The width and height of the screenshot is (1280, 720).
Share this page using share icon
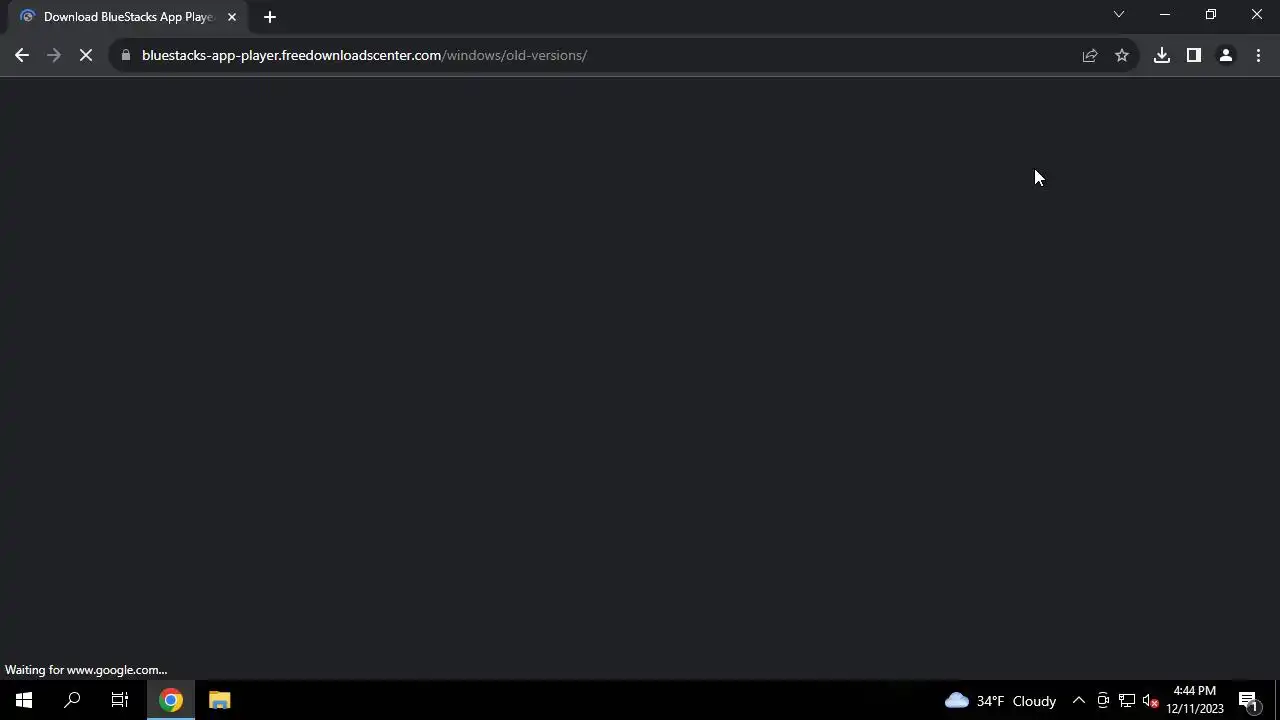pyautogui.click(x=1090, y=56)
